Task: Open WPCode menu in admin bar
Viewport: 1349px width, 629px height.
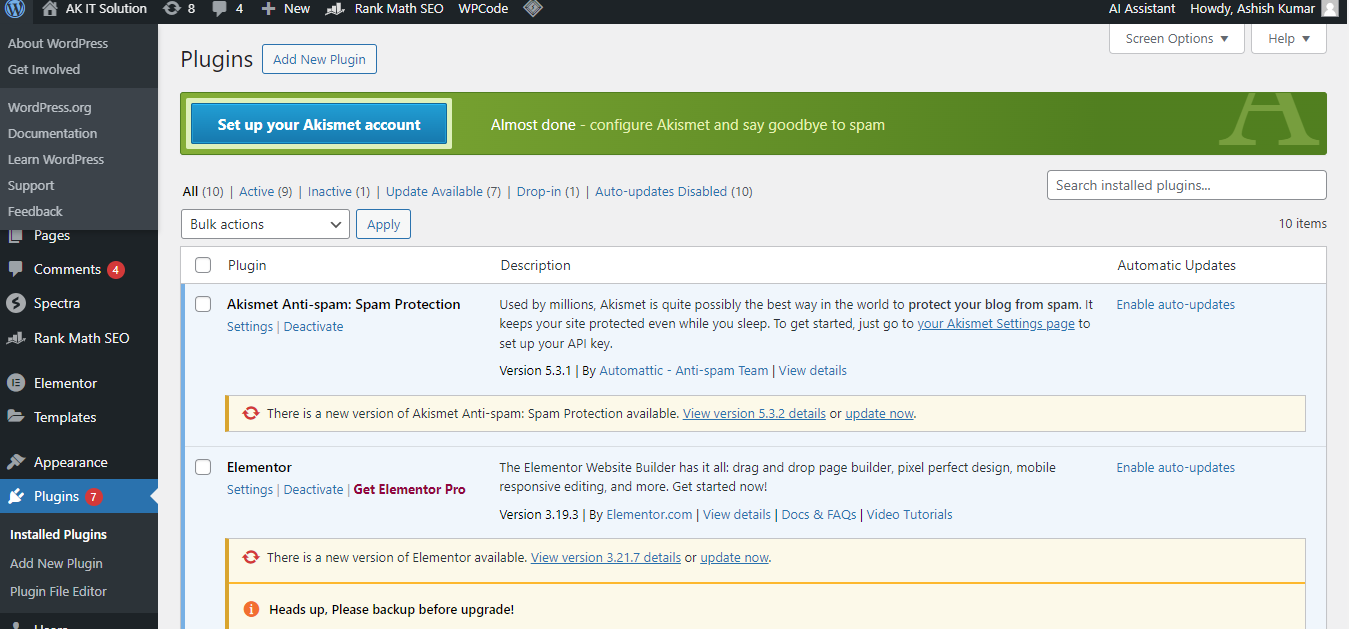Action: (483, 9)
